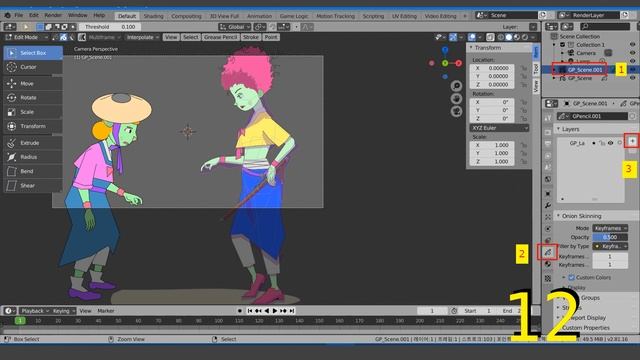Open the Tool sidebar tab
Image resolution: width=640 pixels, height=360 pixels.
coord(536,69)
